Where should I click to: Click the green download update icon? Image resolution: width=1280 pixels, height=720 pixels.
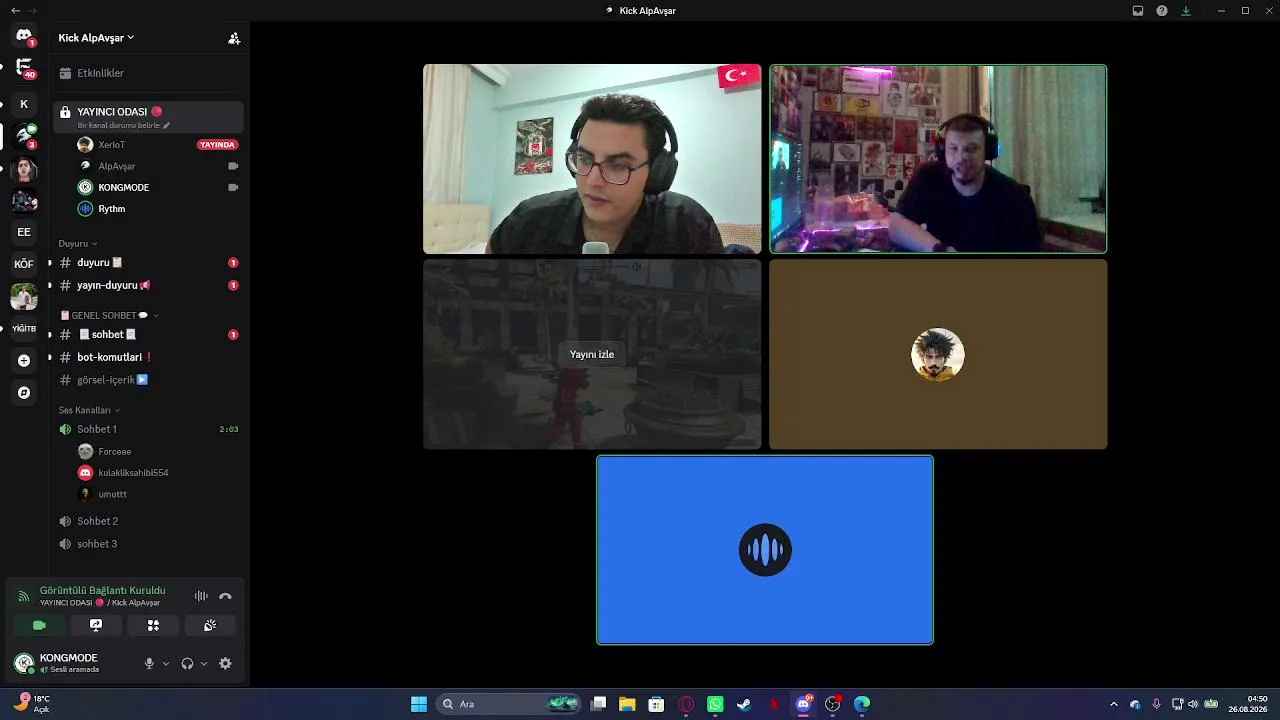click(1186, 10)
